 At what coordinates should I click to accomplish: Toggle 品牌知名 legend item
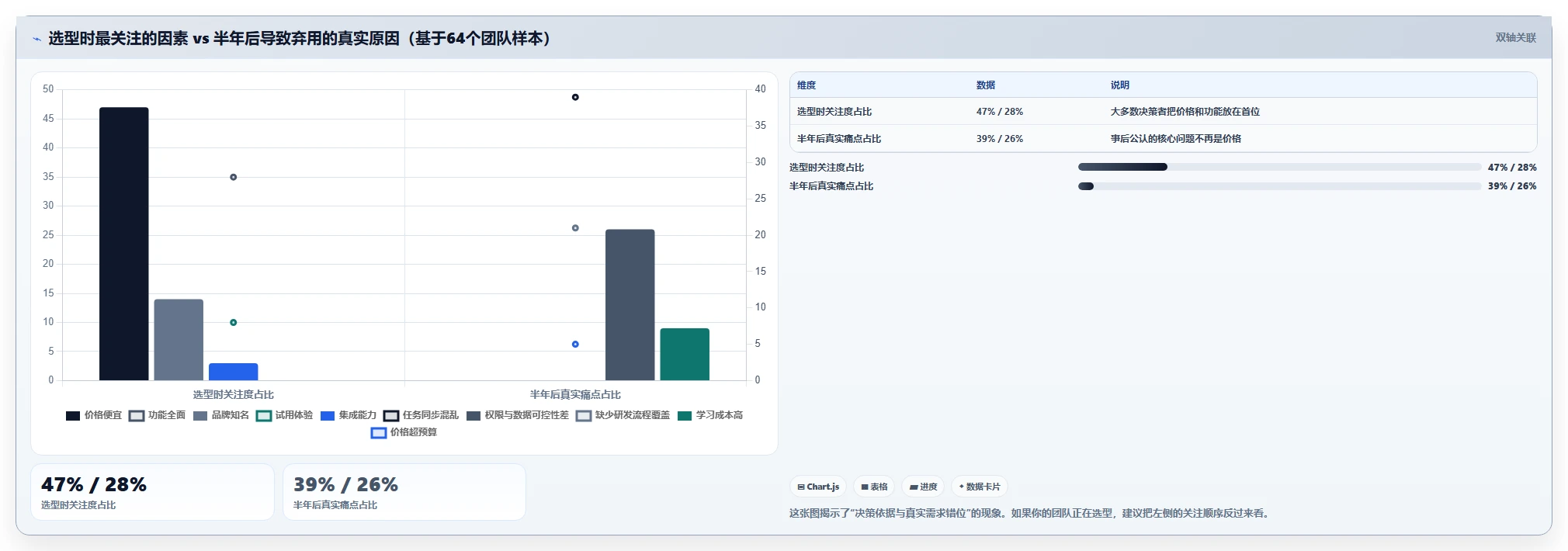pos(221,415)
